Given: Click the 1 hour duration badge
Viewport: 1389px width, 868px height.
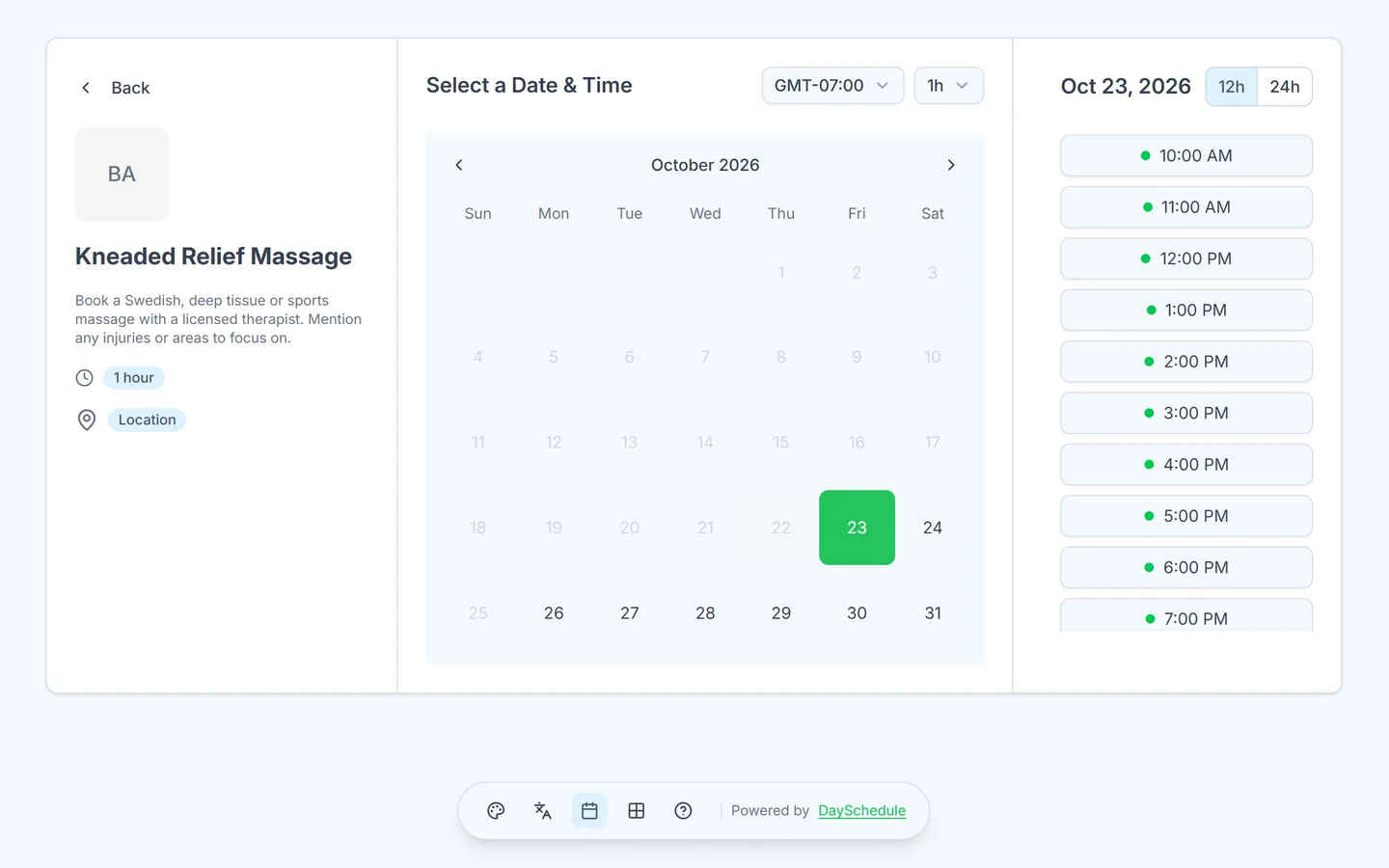Looking at the screenshot, I should [x=134, y=378].
